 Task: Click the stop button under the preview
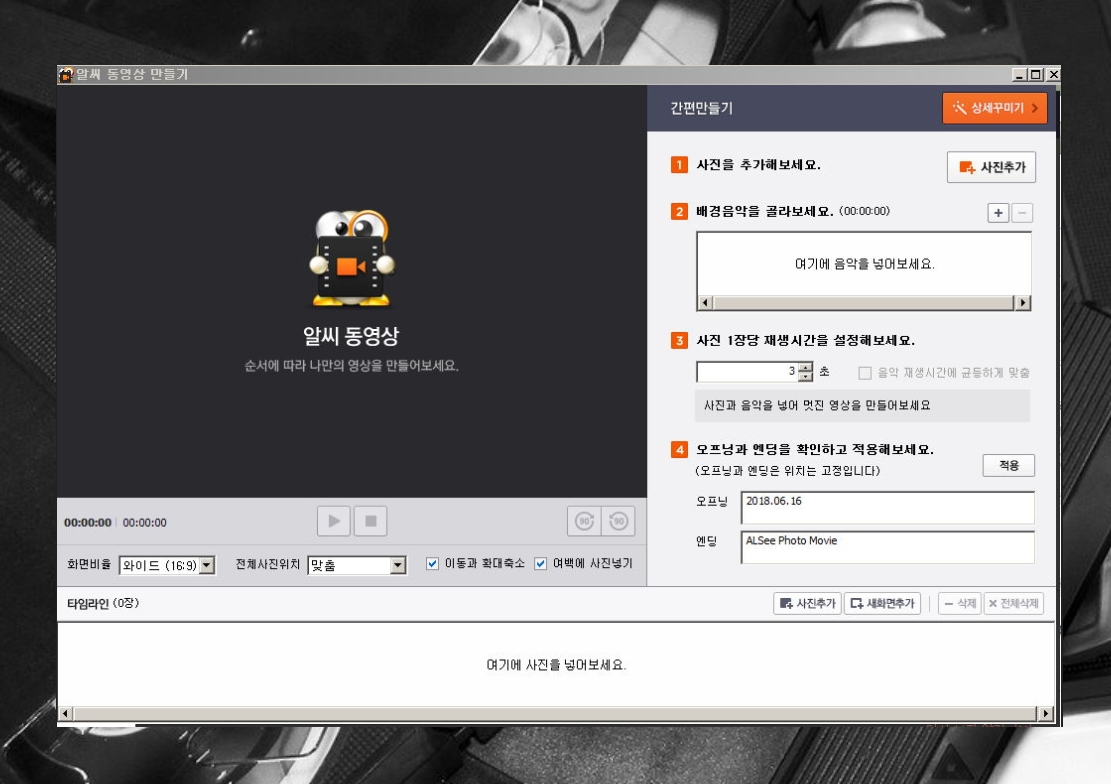pyautogui.click(x=371, y=522)
